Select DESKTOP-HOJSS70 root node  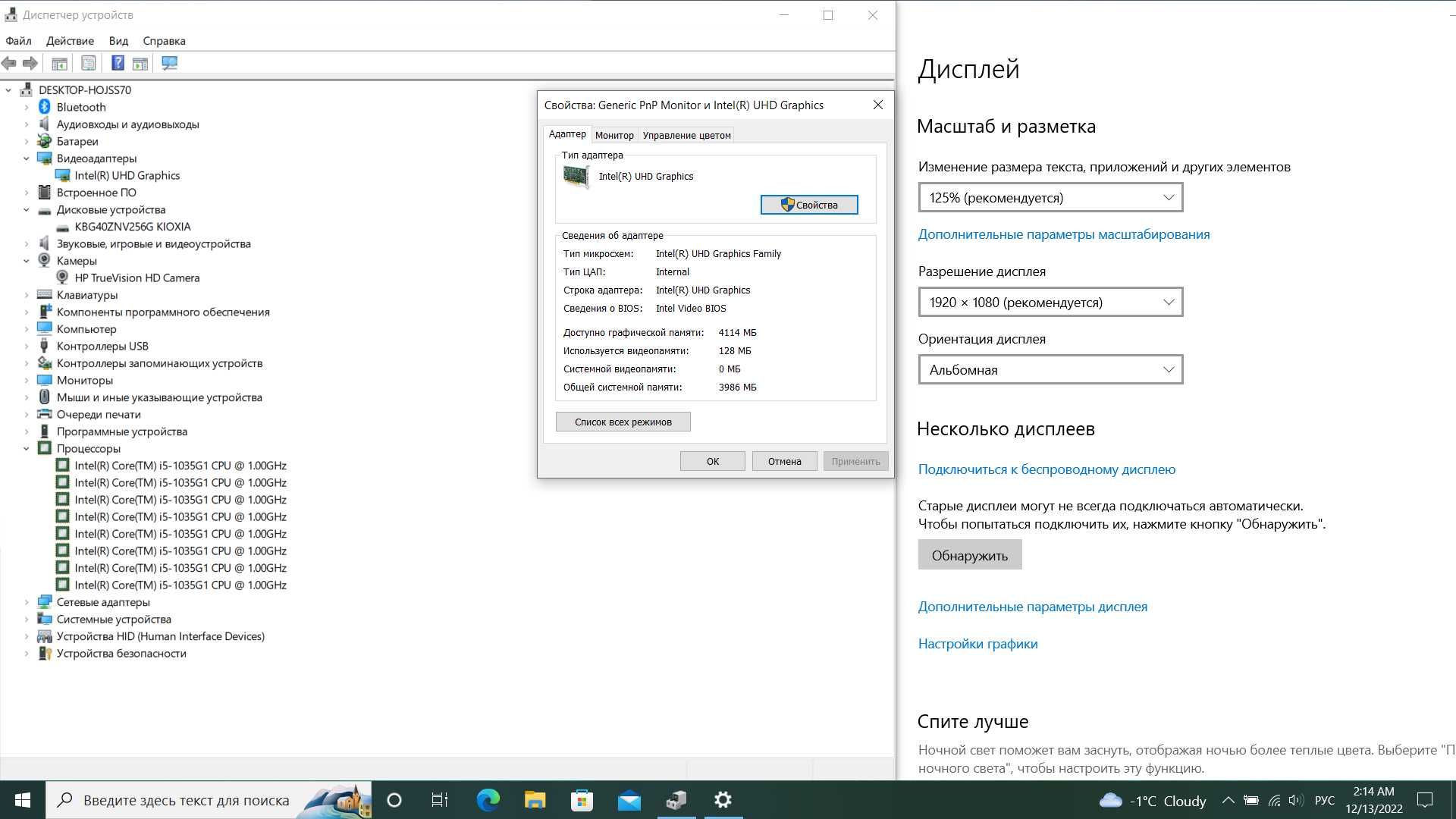(85, 89)
